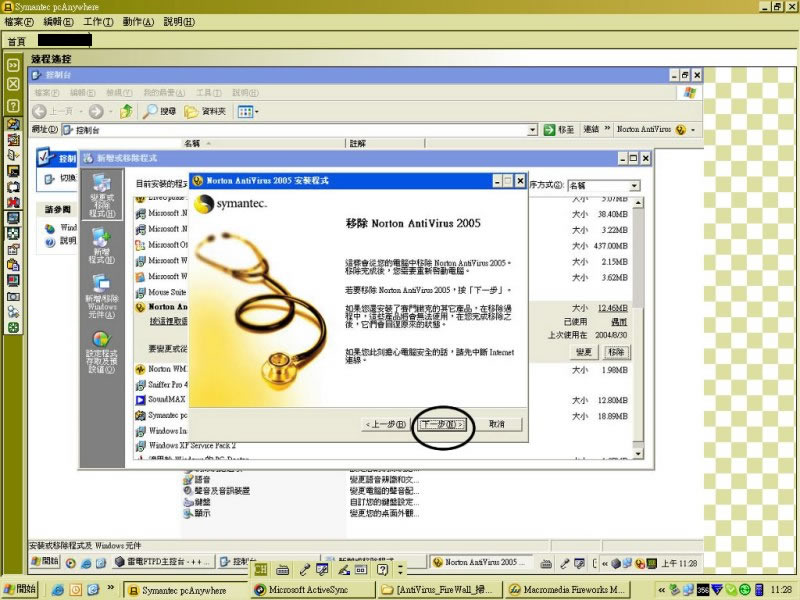Open the 說明(H) menu in pcAnywhere
Viewport: 800px width, 600px height.
pos(179,22)
